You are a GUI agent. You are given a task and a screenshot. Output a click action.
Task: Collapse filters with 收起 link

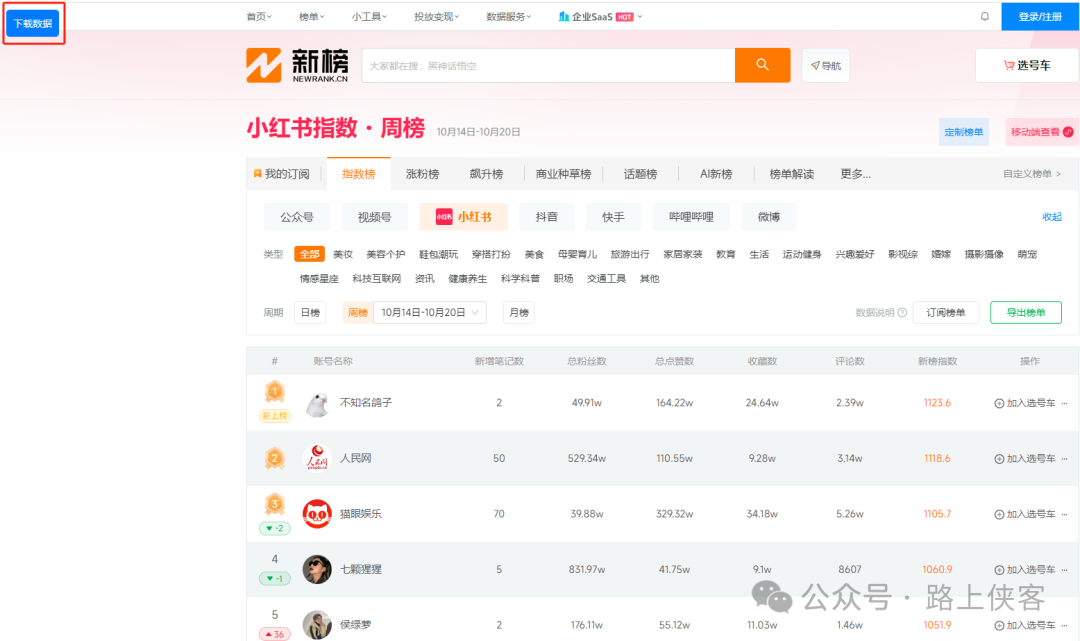tap(1052, 217)
